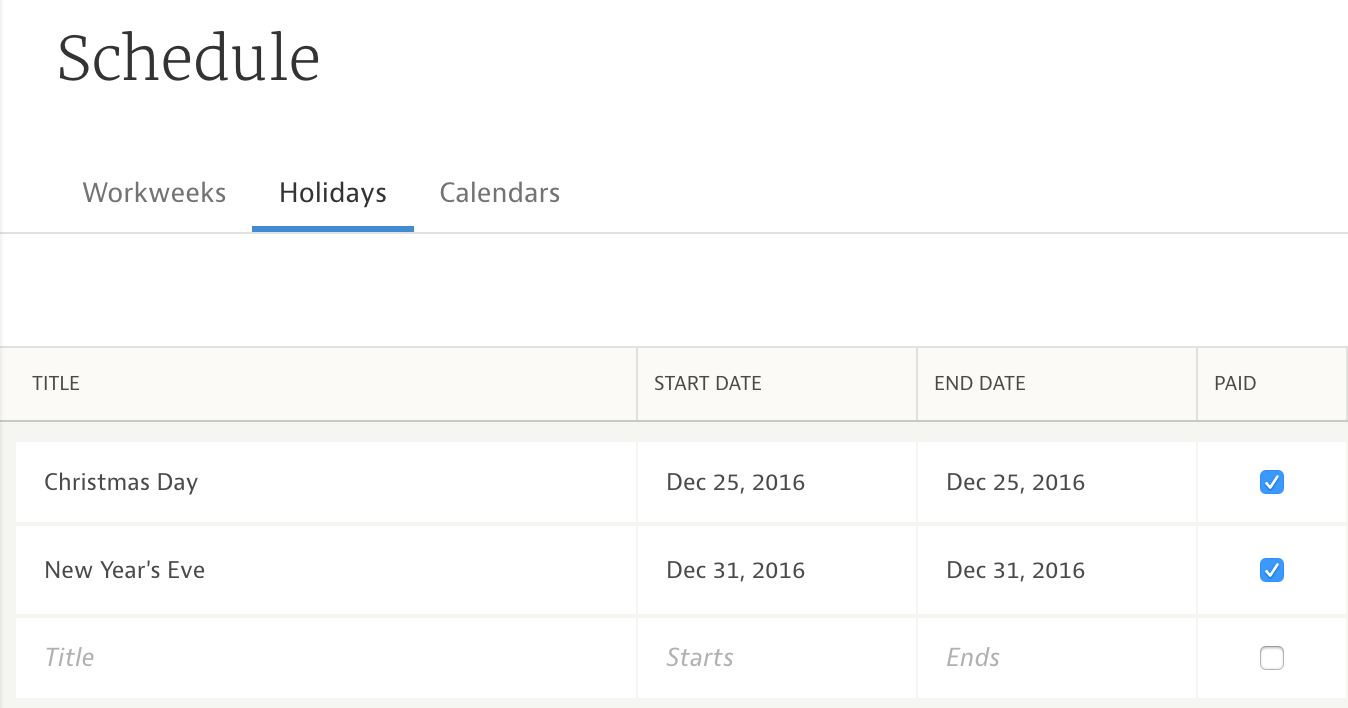This screenshot has width=1348, height=708.
Task: Select the Holidays tab
Action: (333, 192)
